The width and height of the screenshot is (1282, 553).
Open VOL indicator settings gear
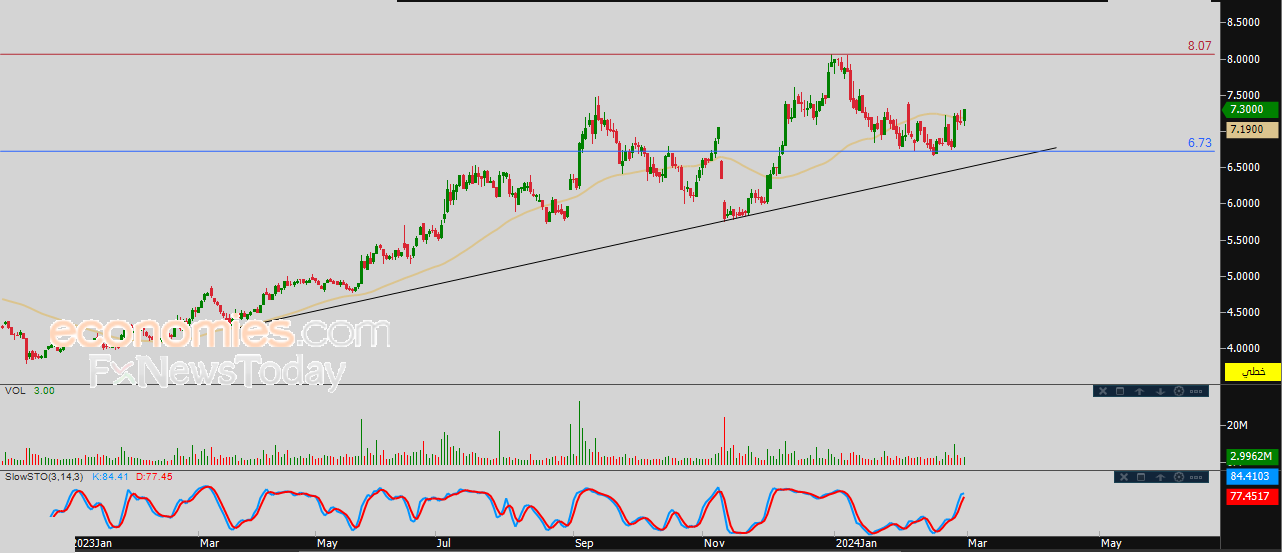(1178, 391)
